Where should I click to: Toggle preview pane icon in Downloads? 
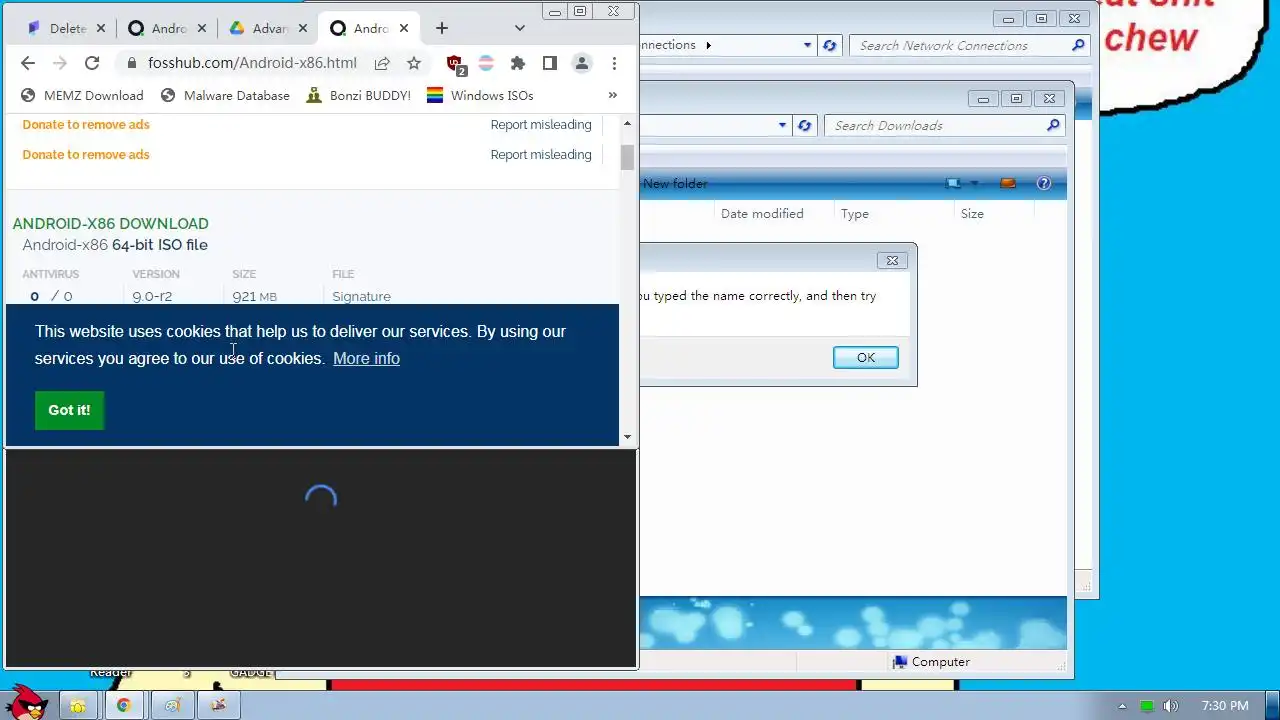pyautogui.click(x=1008, y=184)
